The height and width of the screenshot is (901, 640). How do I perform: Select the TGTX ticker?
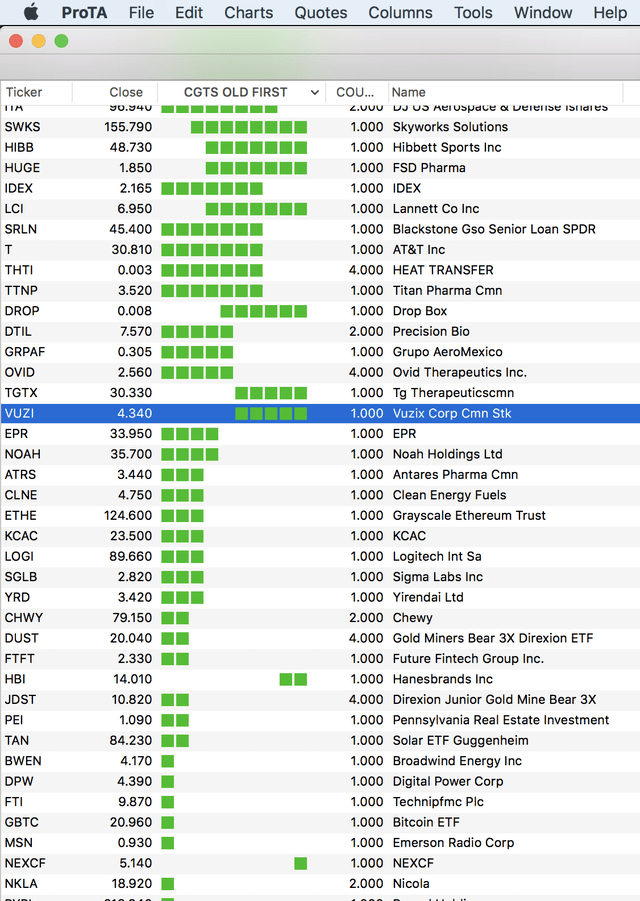click(x=21, y=393)
